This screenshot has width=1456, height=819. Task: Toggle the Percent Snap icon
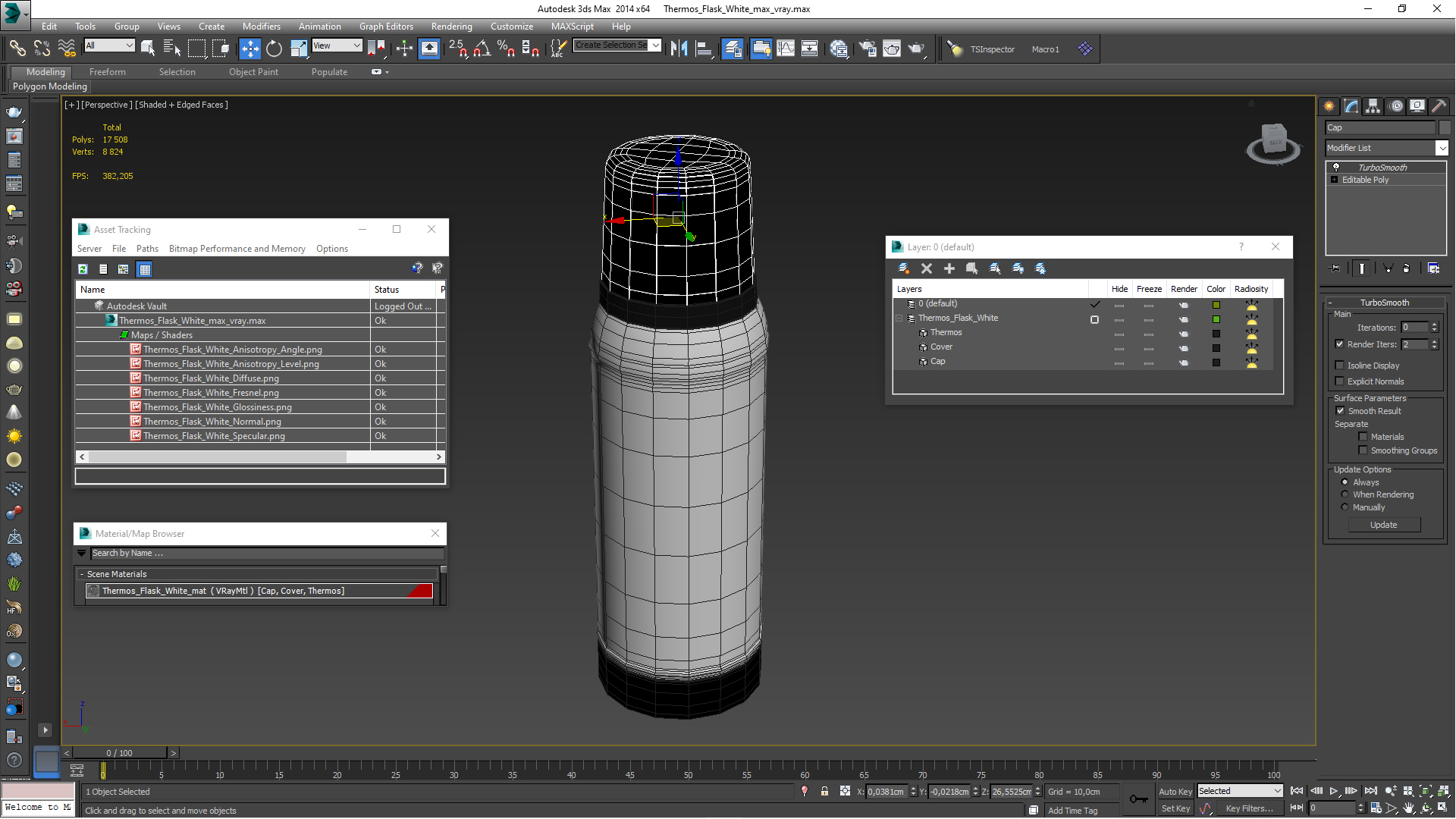[507, 49]
